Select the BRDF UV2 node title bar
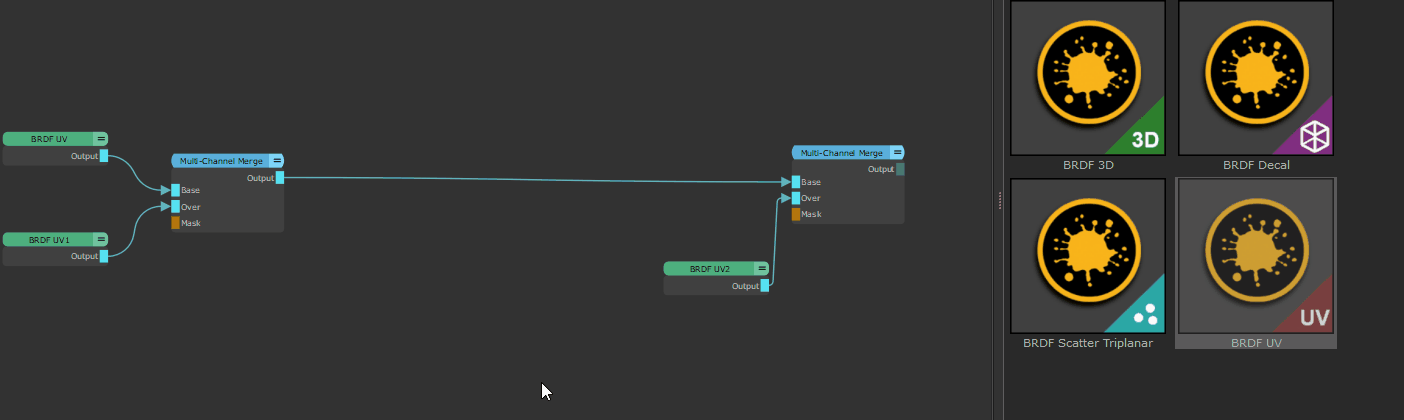Image resolution: width=1404 pixels, height=420 pixels. pos(709,269)
